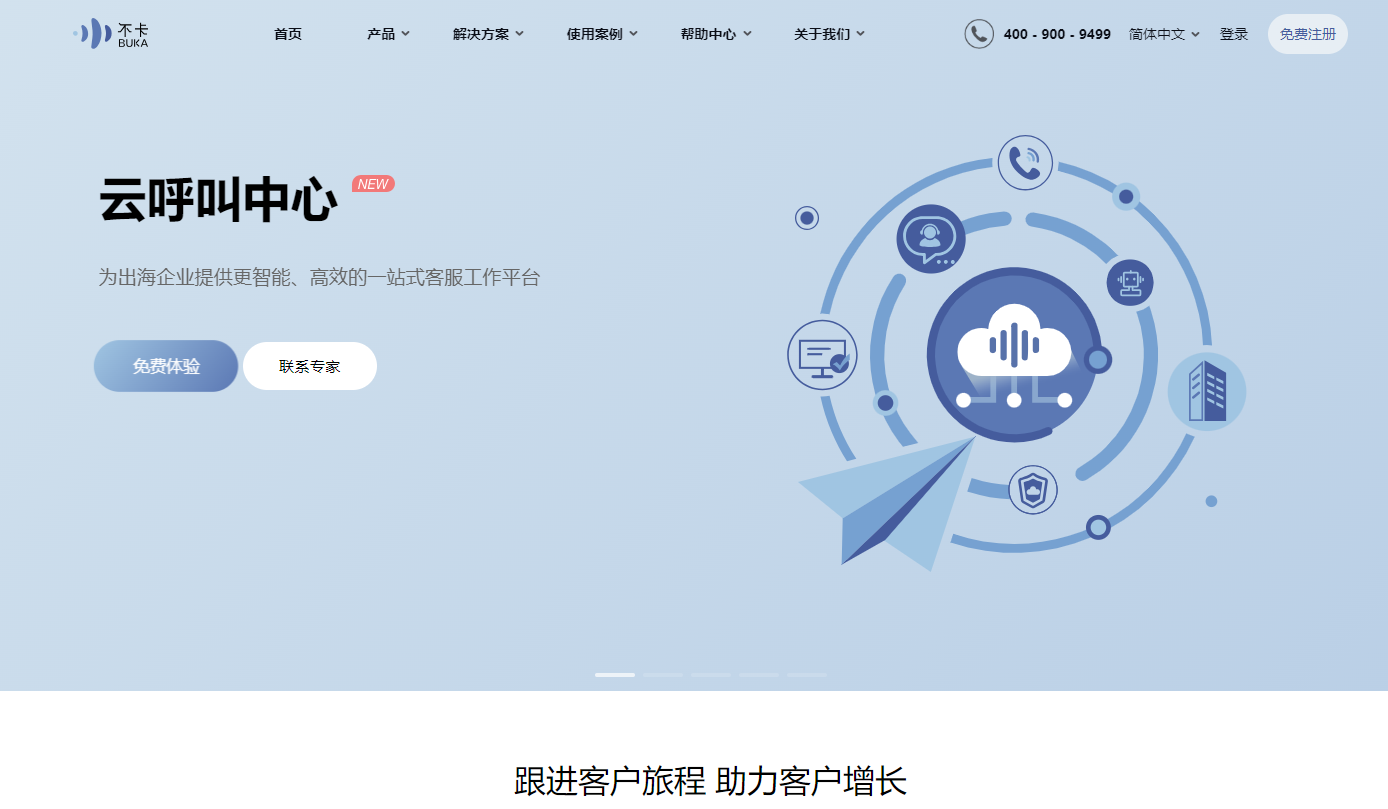Expand the 产品 dropdown menu
The image size is (1388, 809).
[x=388, y=34]
